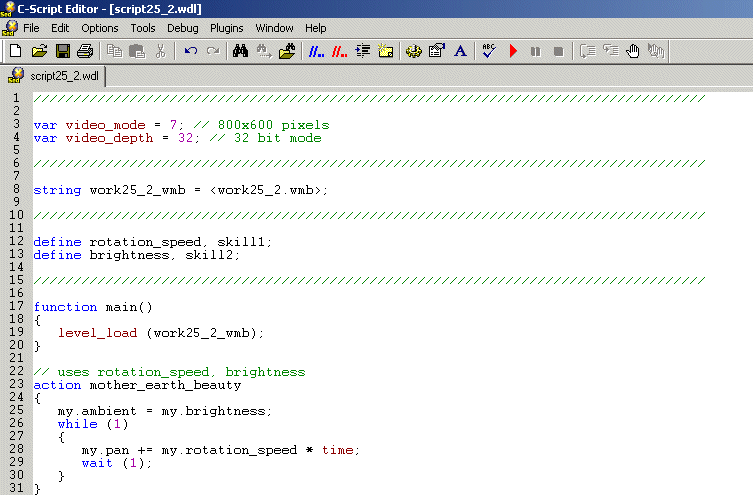Save the script using the floppy icon
The height and width of the screenshot is (495, 753).
(62, 51)
